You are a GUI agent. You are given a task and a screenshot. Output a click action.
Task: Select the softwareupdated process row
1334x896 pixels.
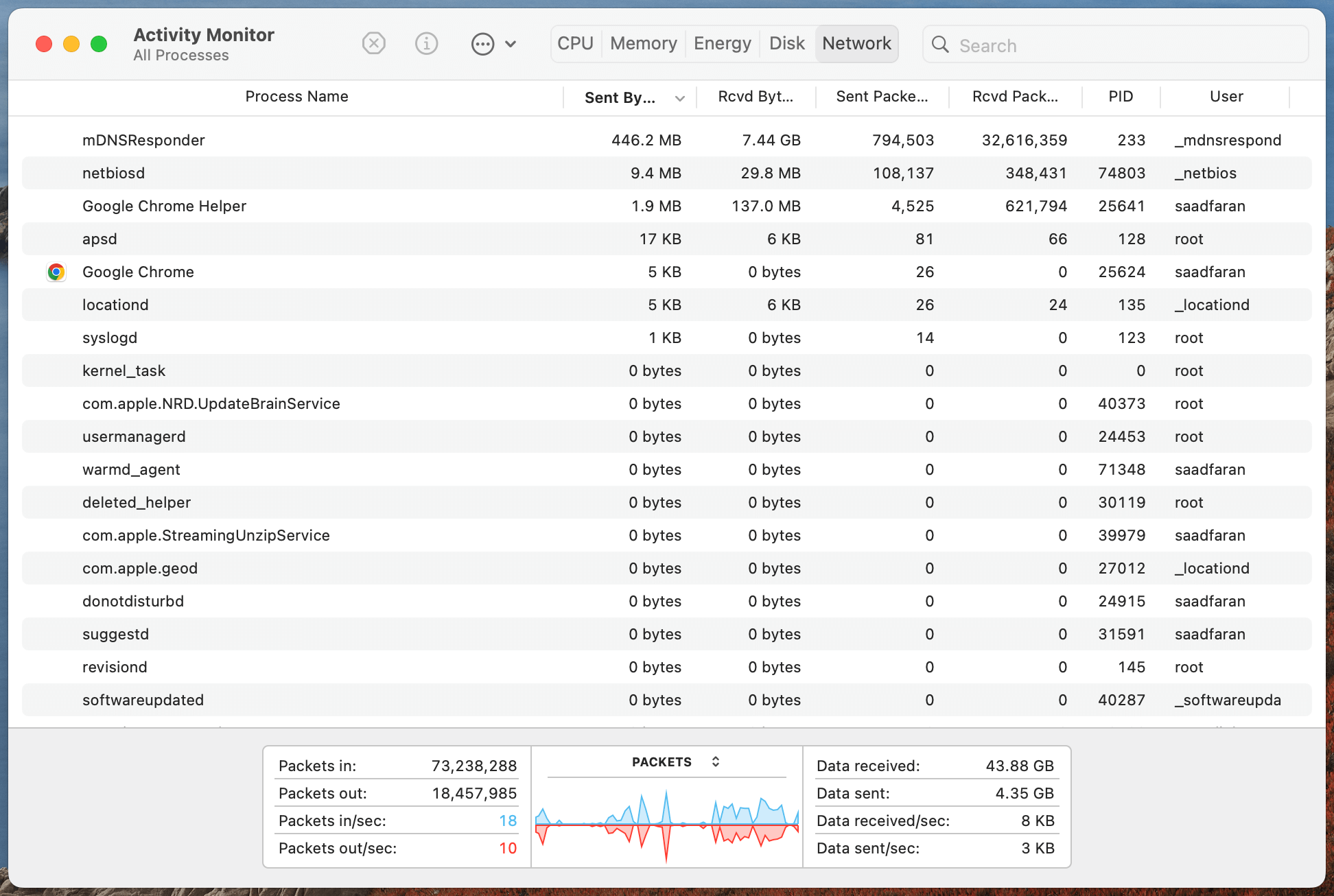pos(667,700)
